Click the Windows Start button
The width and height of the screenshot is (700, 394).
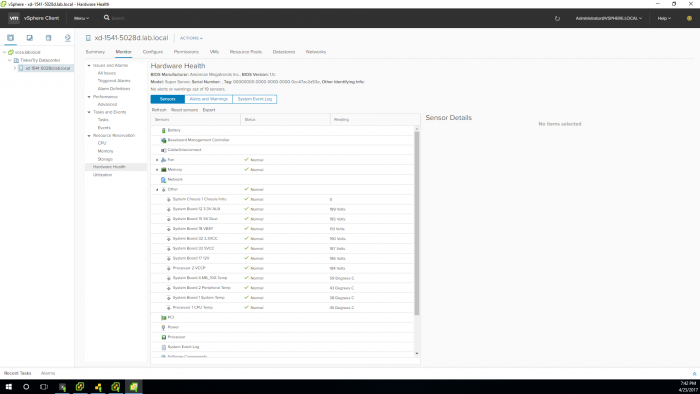click(x=8, y=387)
